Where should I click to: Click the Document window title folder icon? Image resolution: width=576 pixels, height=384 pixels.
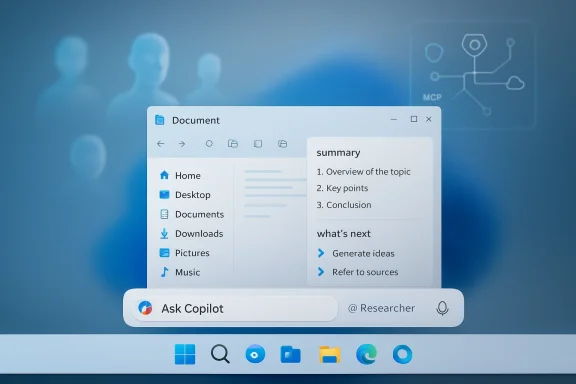tap(160, 120)
